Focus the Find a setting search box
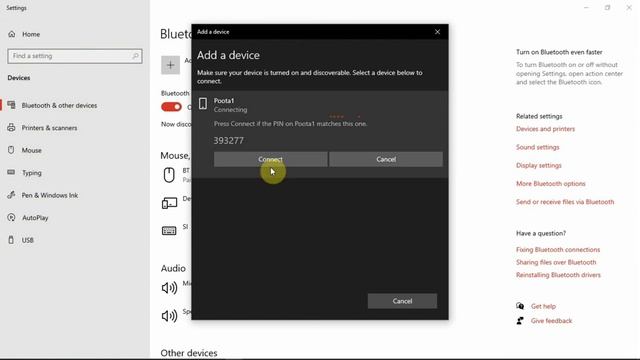This screenshot has height=360, width=640. pos(75,56)
